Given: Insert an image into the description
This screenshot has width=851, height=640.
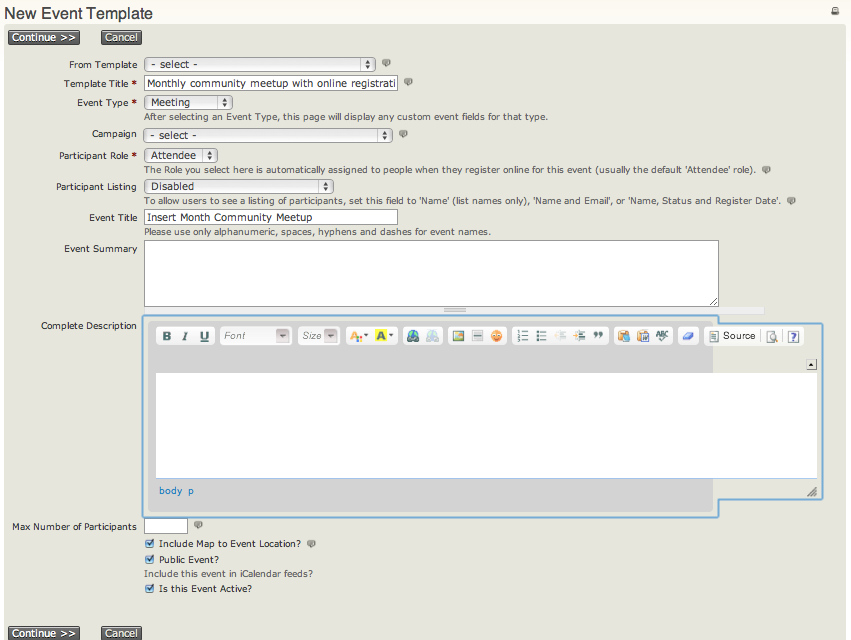Looking at the screenshot, I should tap(458, 336).
